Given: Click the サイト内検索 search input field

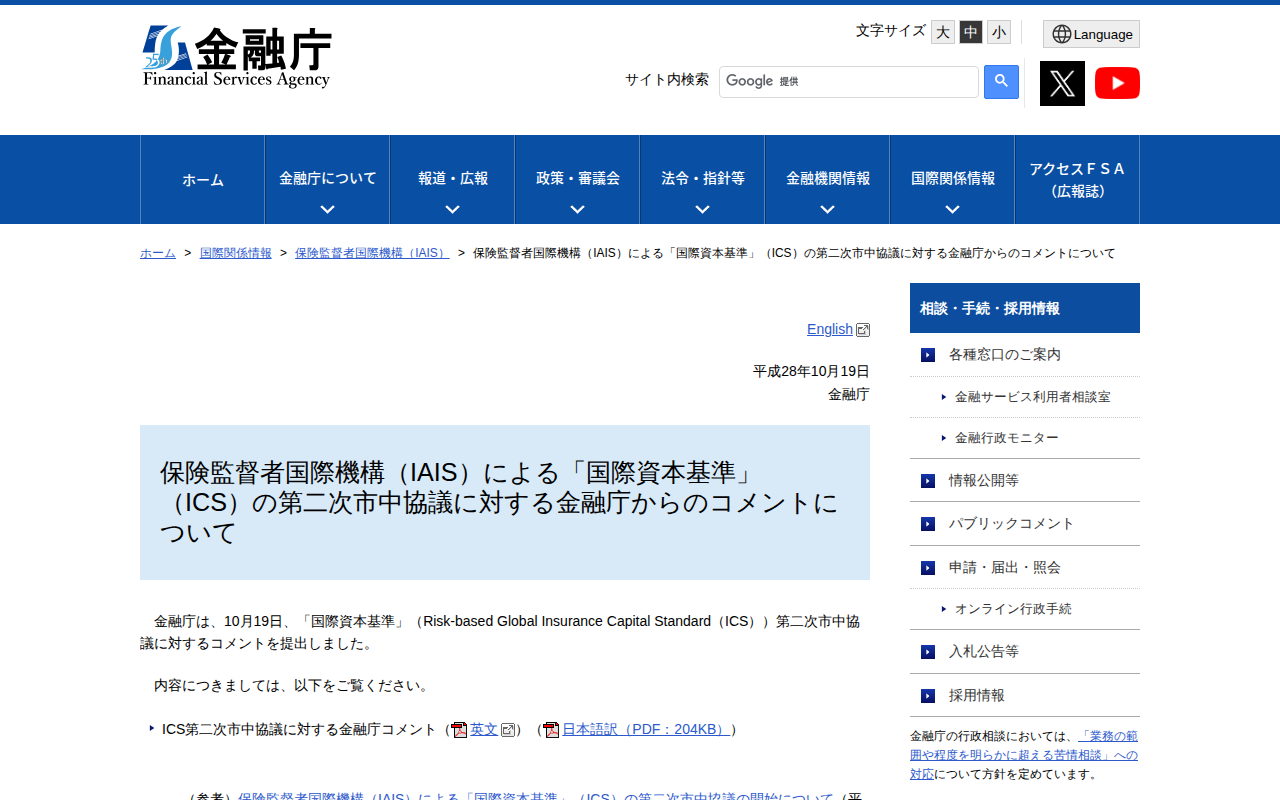Looking at the screenshot, I should click(849, 81).
